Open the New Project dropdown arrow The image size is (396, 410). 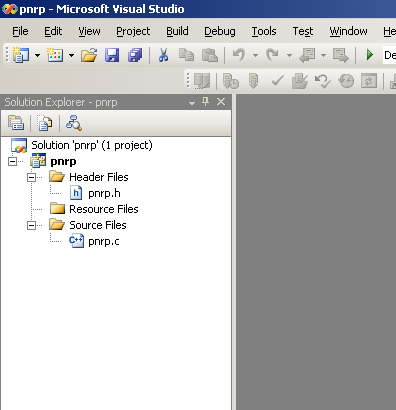tap(37, 55)
